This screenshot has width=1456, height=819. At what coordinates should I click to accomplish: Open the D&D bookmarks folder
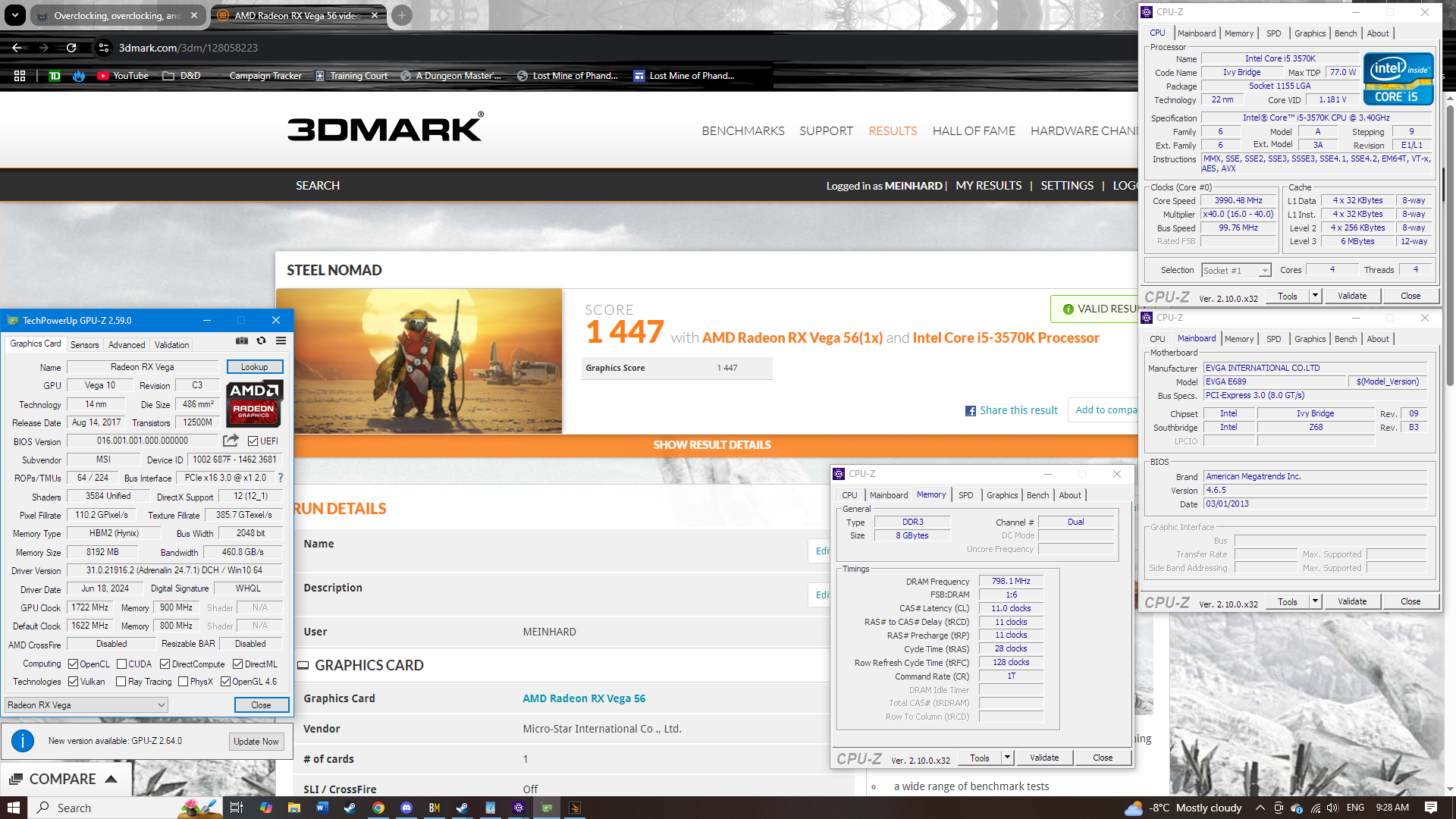[181, 76]
